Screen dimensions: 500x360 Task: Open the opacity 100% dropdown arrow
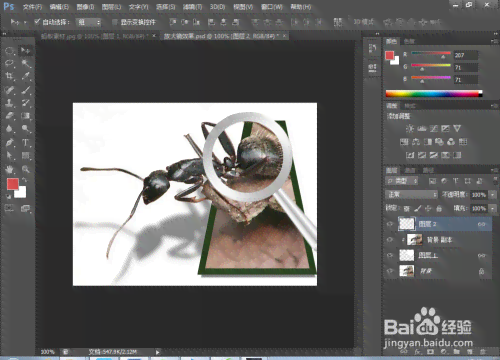pos(493,195)
